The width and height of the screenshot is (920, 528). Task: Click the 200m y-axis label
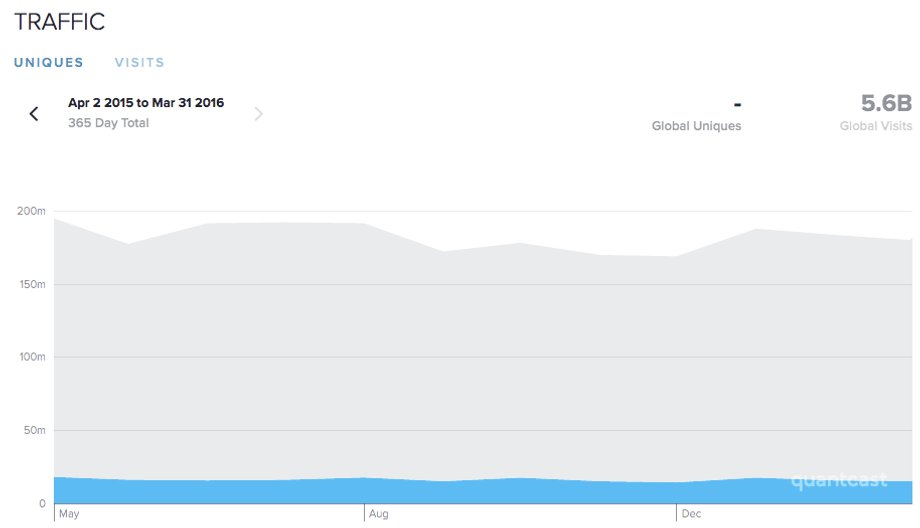tap(31, 211)
